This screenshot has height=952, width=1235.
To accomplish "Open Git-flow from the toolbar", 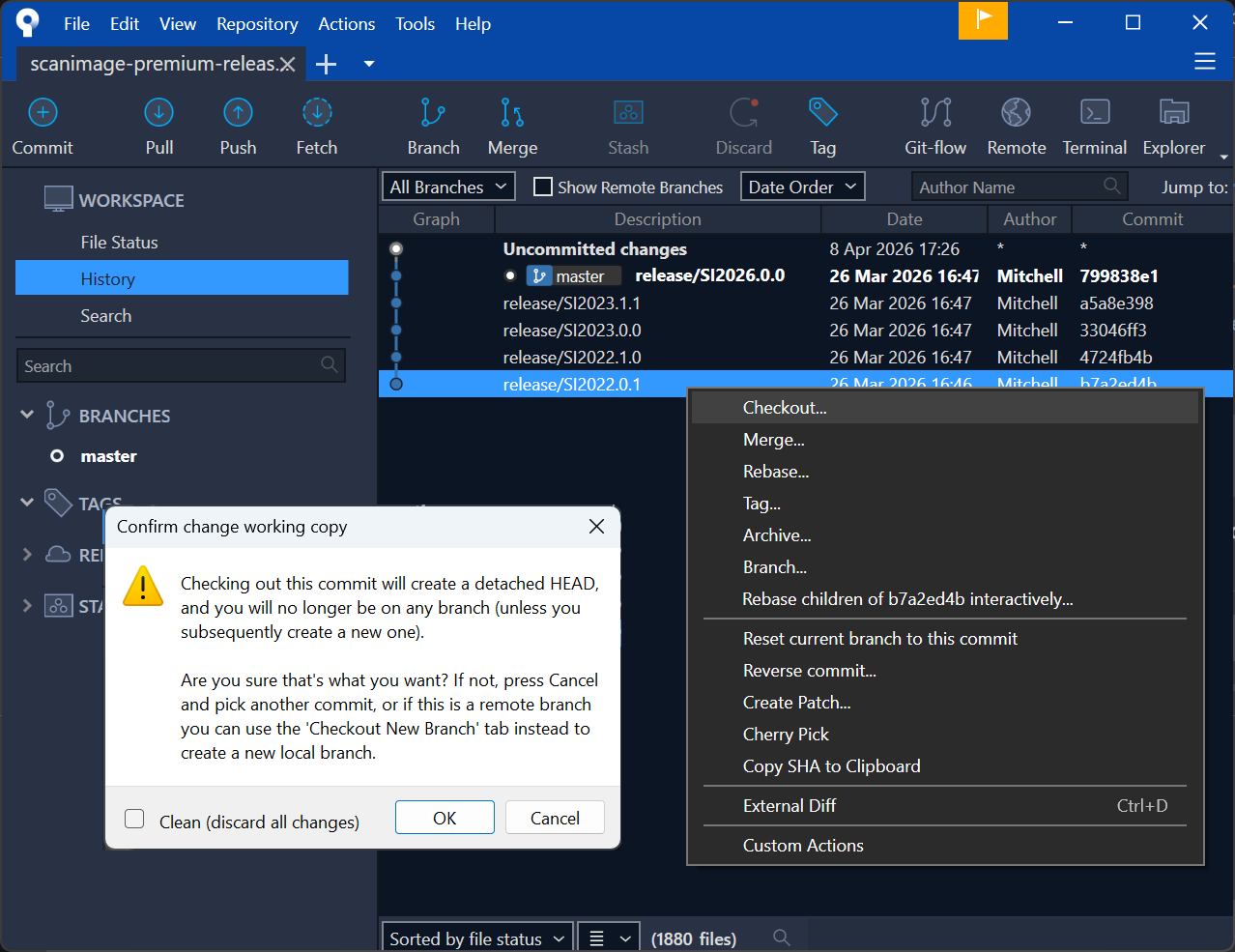I will click(935, 126).
